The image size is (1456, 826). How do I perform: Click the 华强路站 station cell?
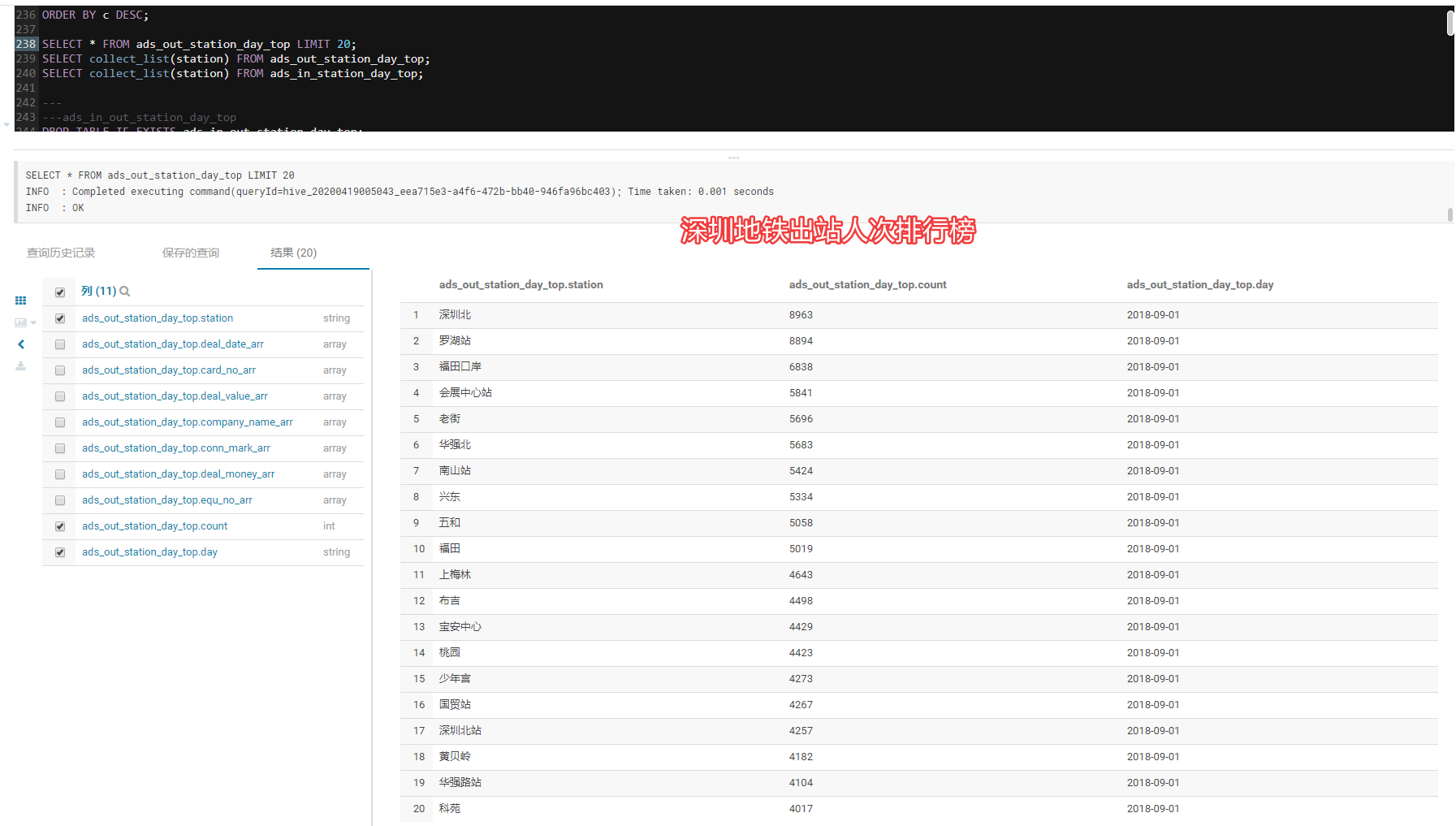460,783
